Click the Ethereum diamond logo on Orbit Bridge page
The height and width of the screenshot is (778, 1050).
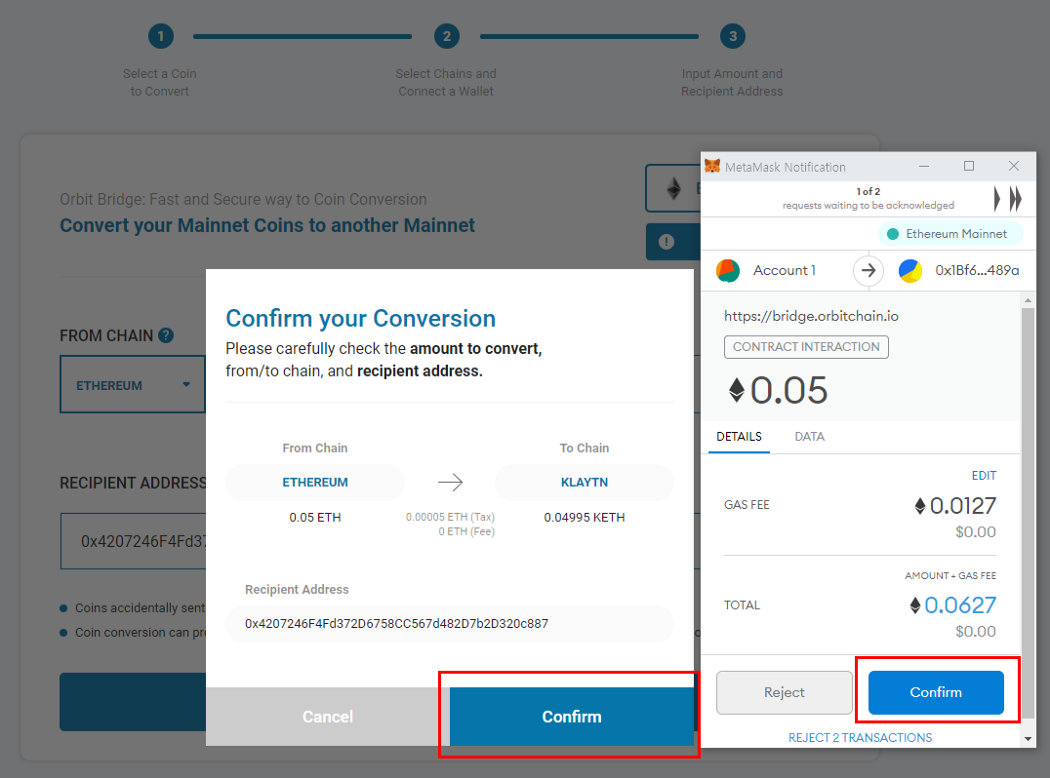click(674, 189)
